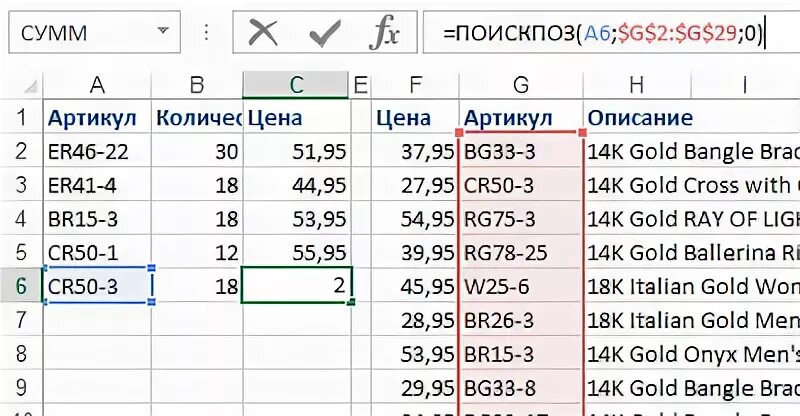Select cell CR50-3 in column G
The width and height of the screenshot is (800, 416).
[x=521, y=185]
